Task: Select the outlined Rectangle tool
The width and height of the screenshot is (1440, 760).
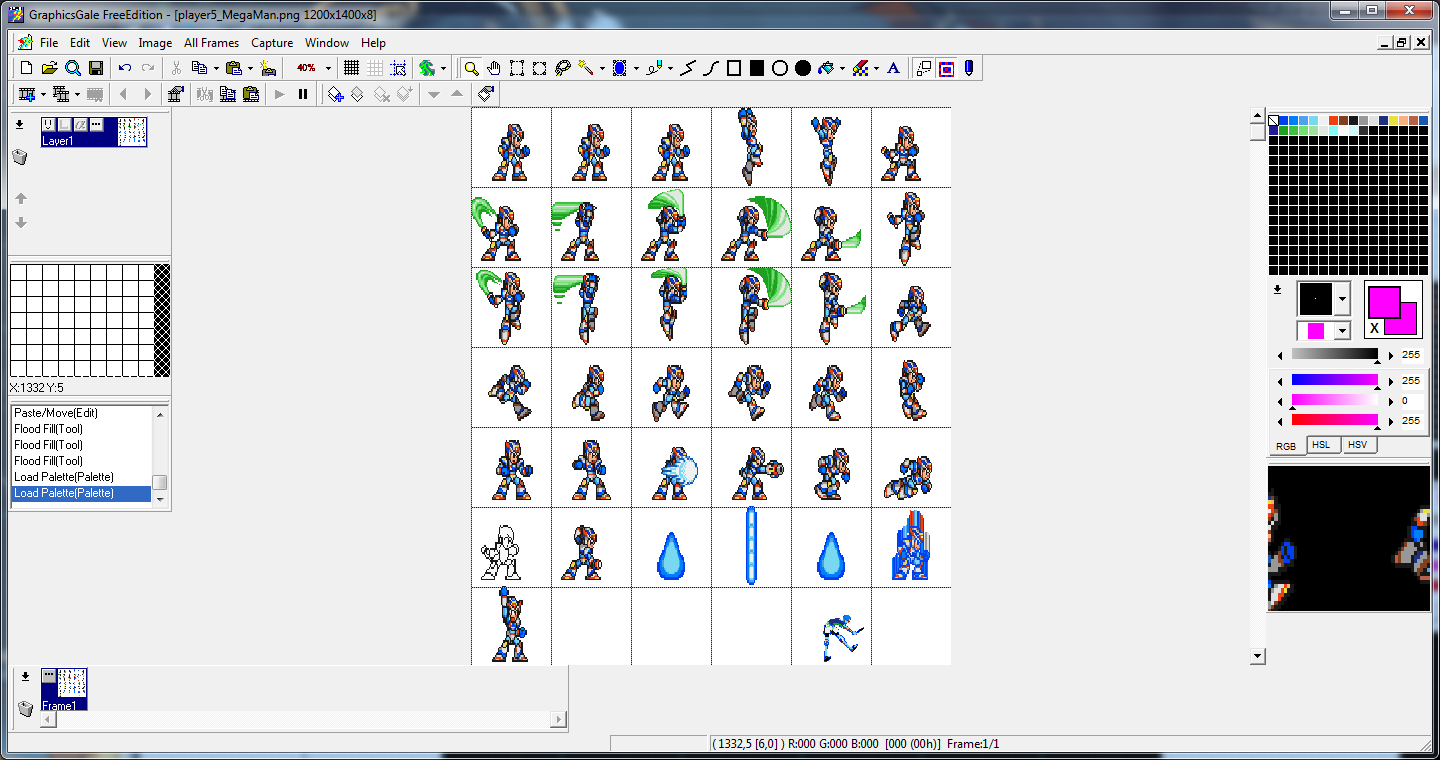Action: tap(734, 68)
